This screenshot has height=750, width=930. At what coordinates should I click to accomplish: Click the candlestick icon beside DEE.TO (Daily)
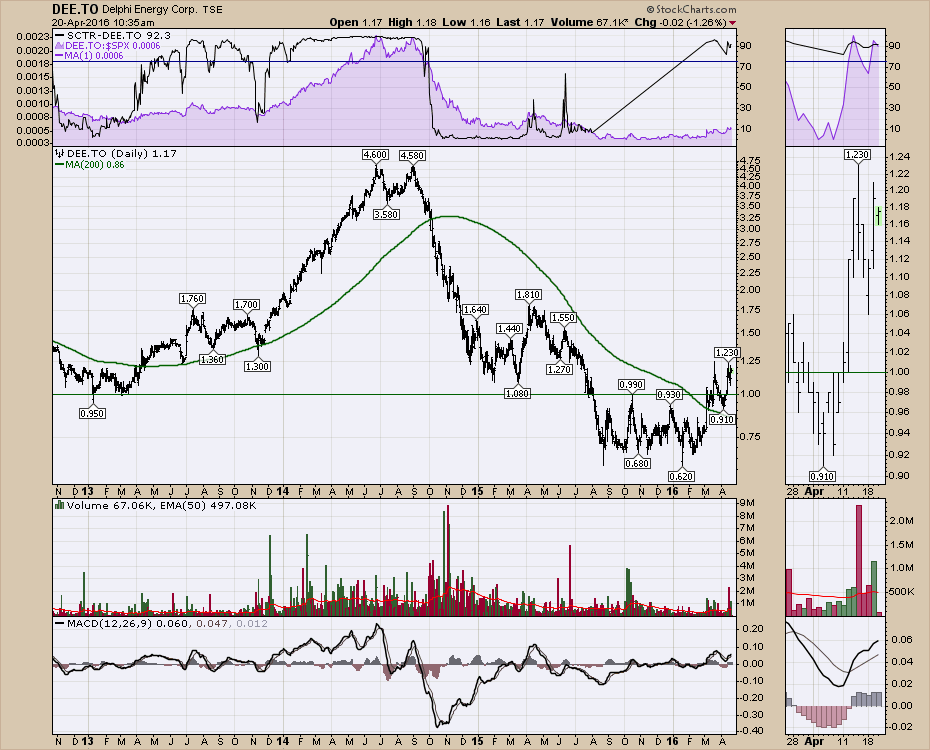[x=60, y=153]
